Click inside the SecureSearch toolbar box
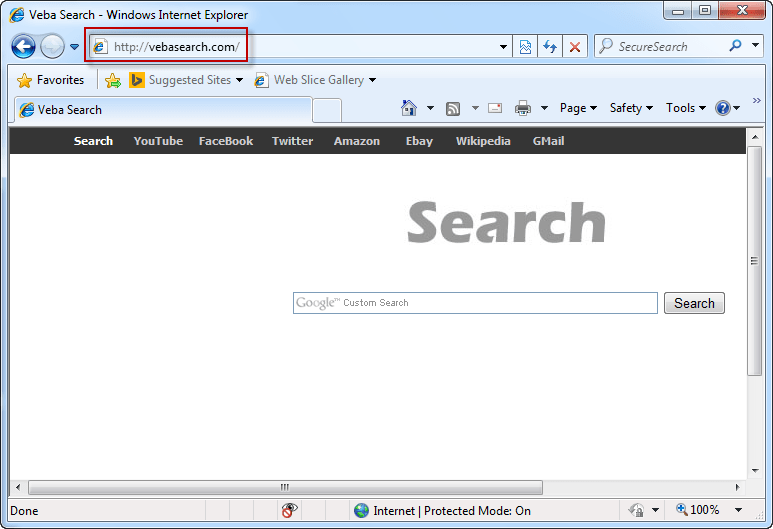 click(x=661, y=47)
